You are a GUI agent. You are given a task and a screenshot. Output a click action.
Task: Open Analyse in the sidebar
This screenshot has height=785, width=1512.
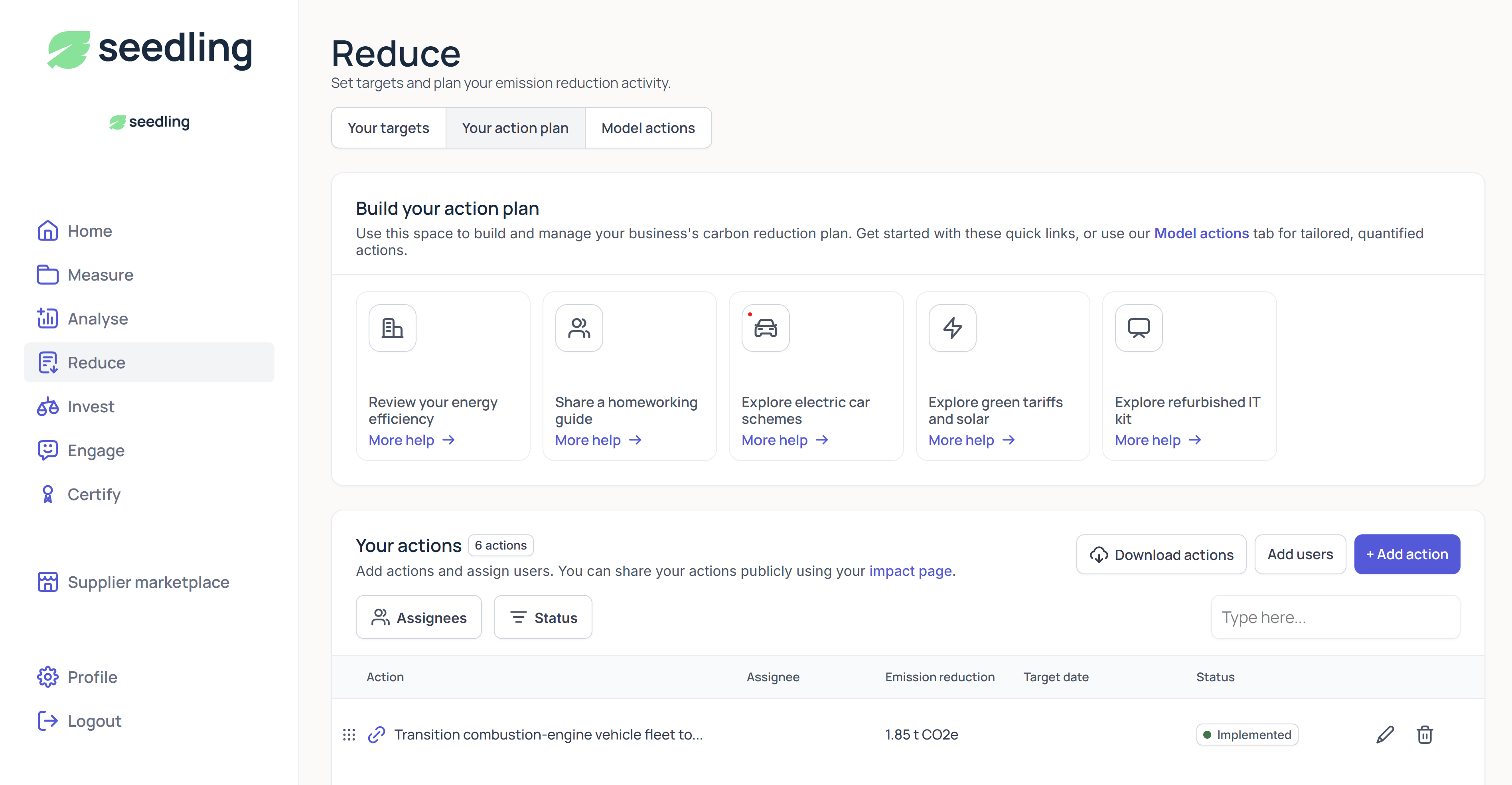[97, 318]
